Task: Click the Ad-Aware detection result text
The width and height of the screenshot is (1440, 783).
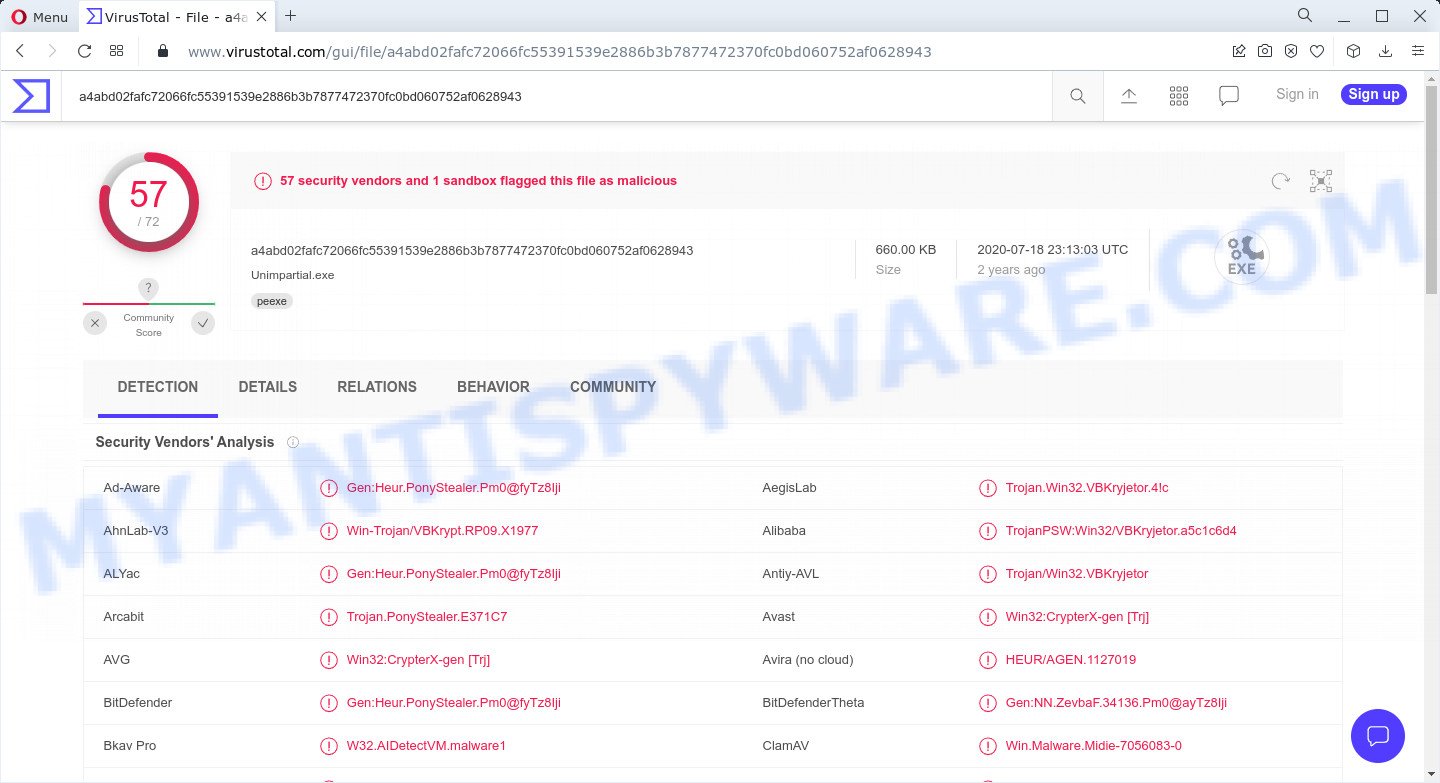Action: click(x=453, y=488)
